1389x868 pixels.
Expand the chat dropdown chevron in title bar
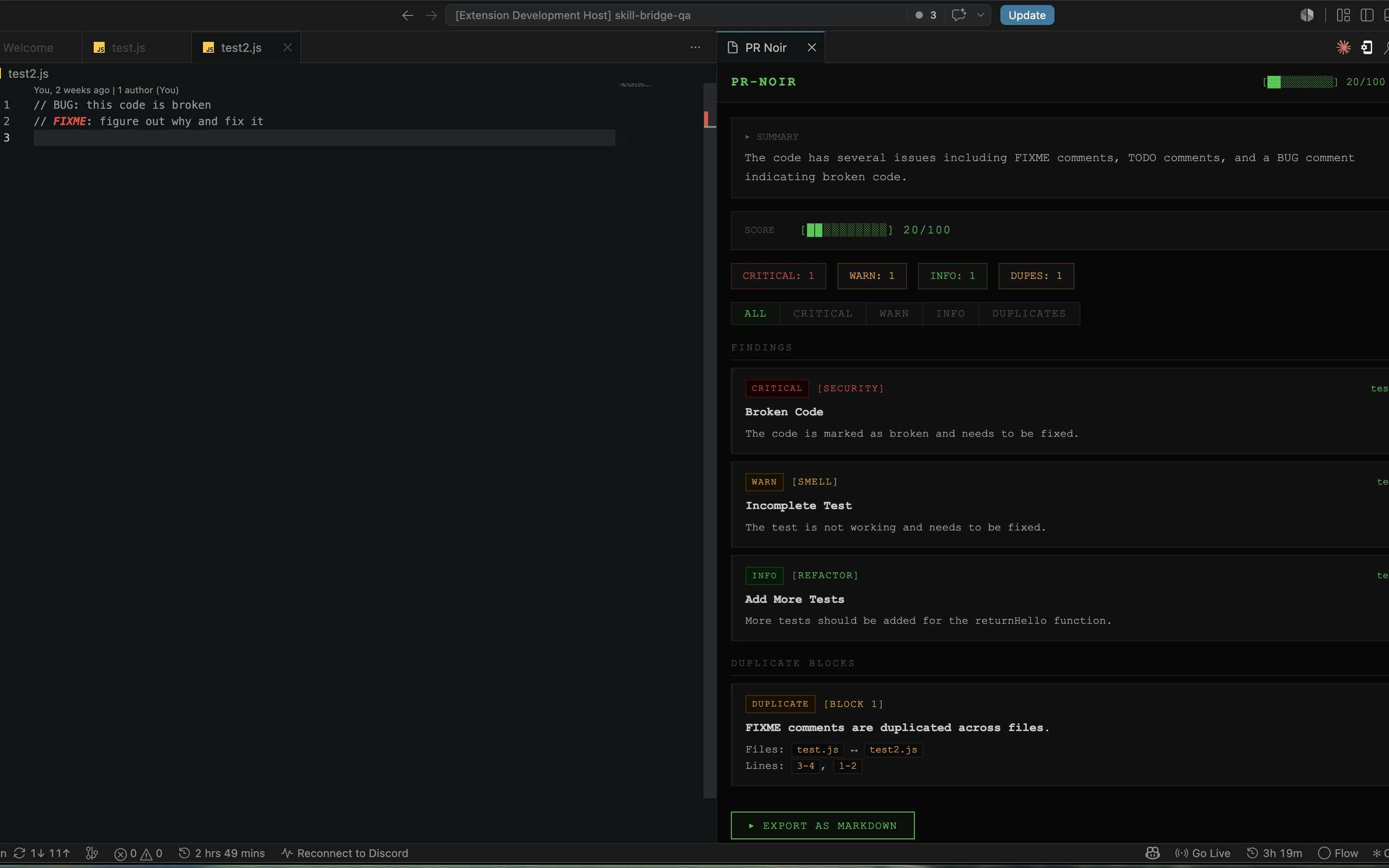tap(981, 15)
